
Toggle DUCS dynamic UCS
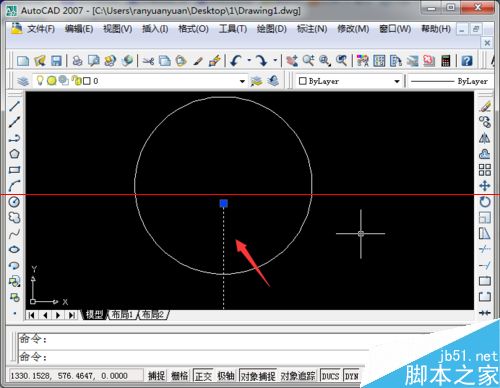point(330,376)
